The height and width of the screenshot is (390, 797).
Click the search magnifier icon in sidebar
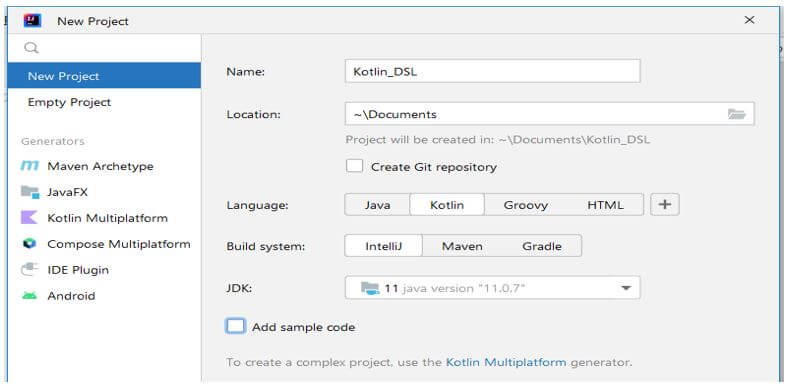coord(32,48)
